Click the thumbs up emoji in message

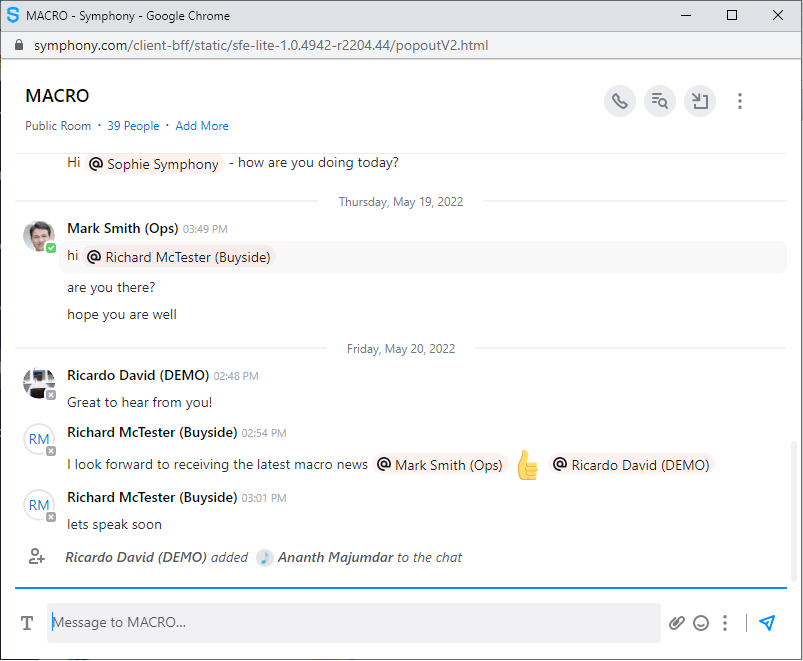527,465
